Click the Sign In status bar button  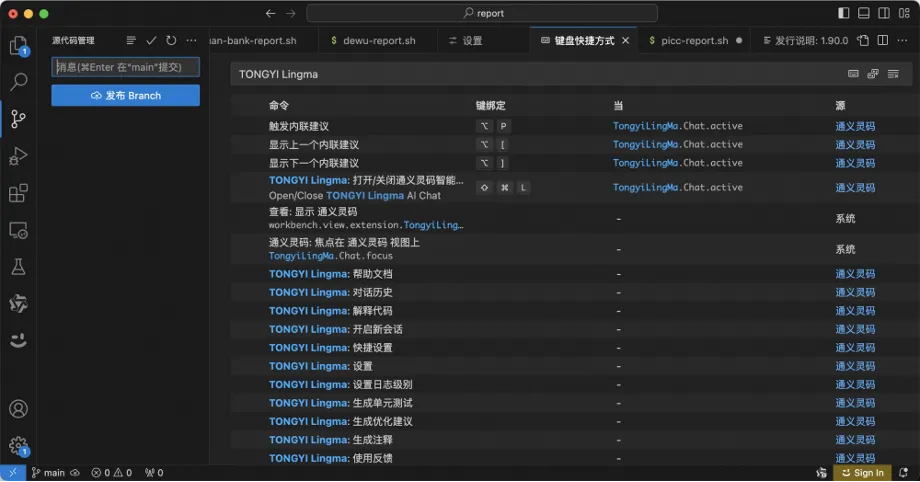pos(862,473)
